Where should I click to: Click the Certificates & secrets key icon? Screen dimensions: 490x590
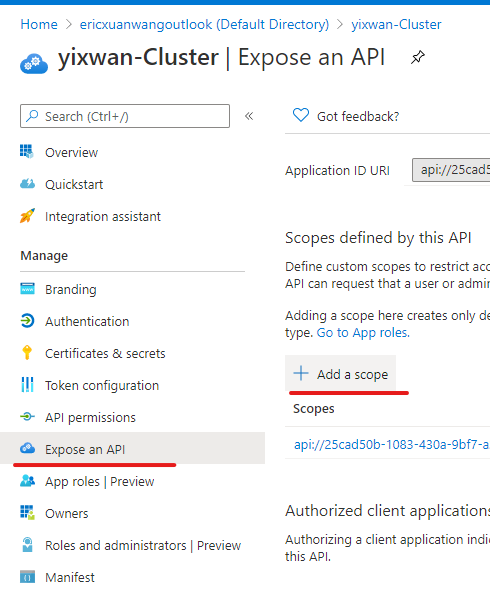[x=27, y=353]
